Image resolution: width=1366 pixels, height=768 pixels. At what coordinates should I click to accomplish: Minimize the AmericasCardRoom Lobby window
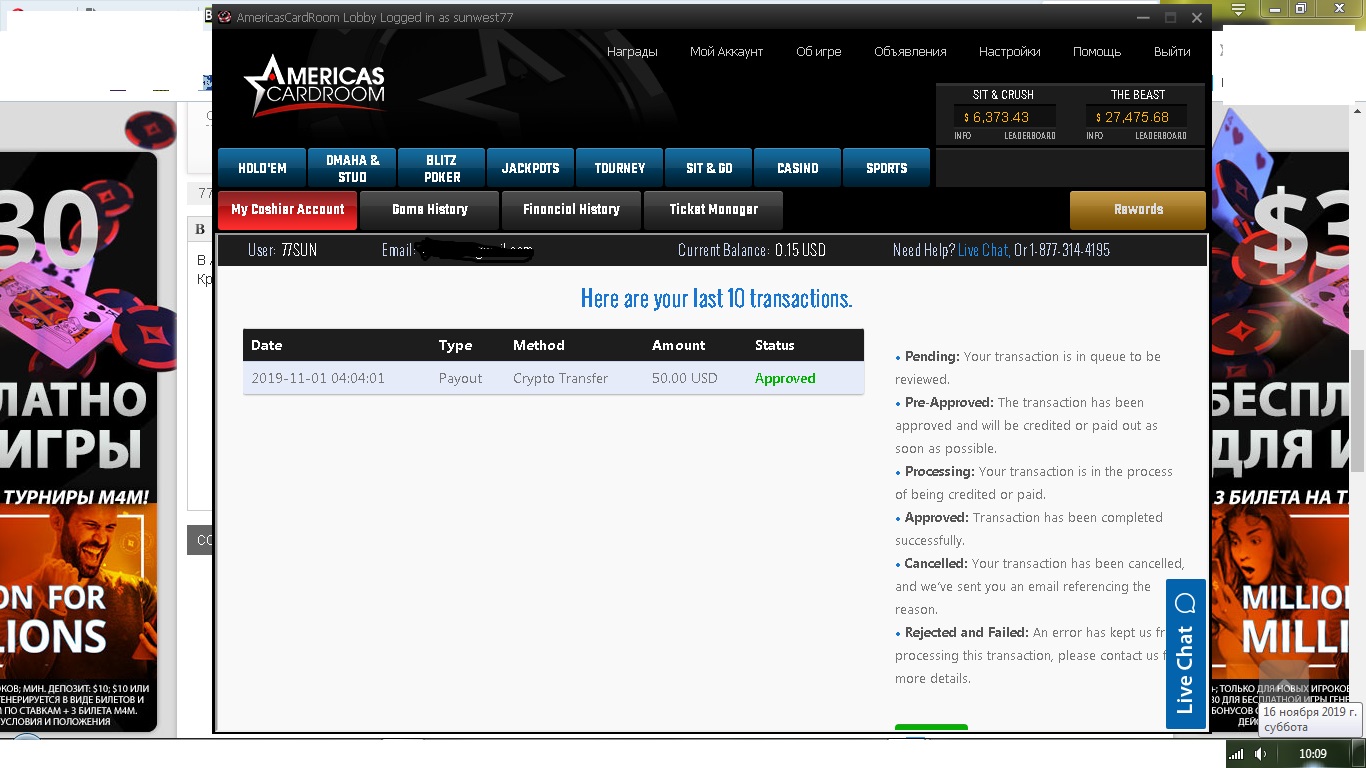click(x=1144, y=17)
